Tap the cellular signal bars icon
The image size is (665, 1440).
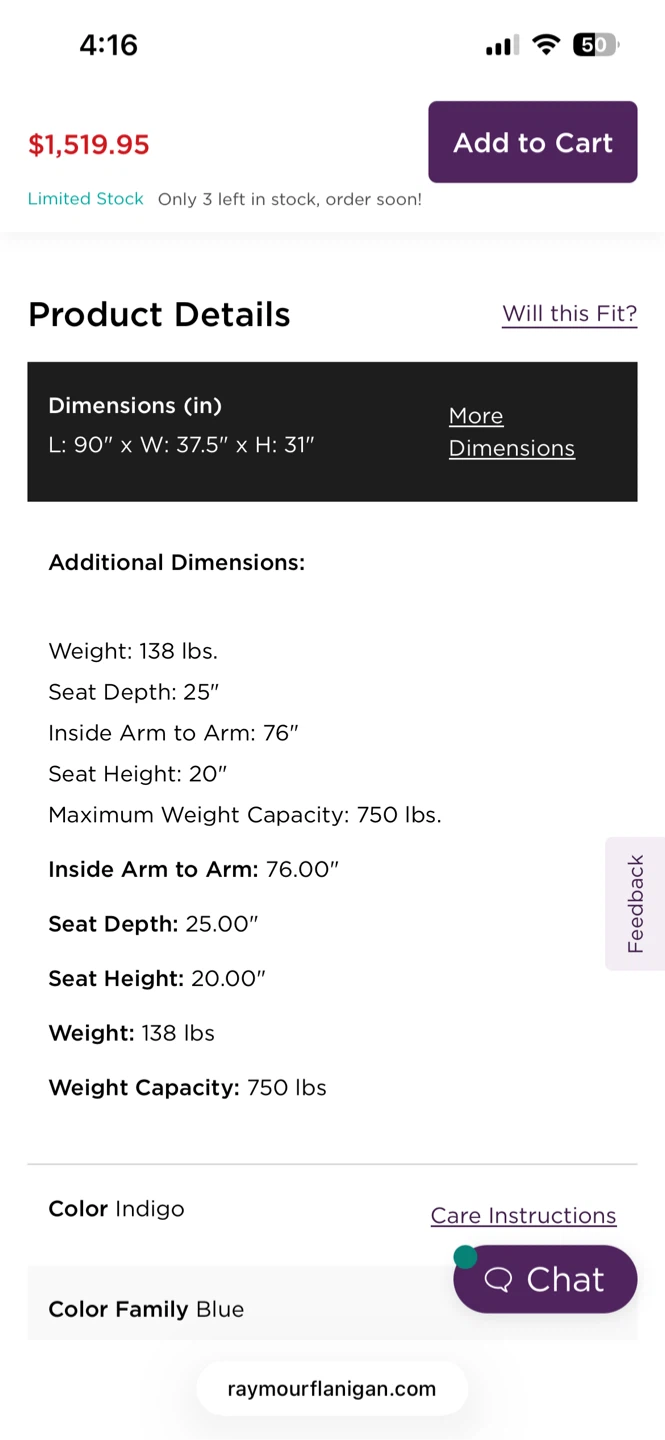pos(502,46)
